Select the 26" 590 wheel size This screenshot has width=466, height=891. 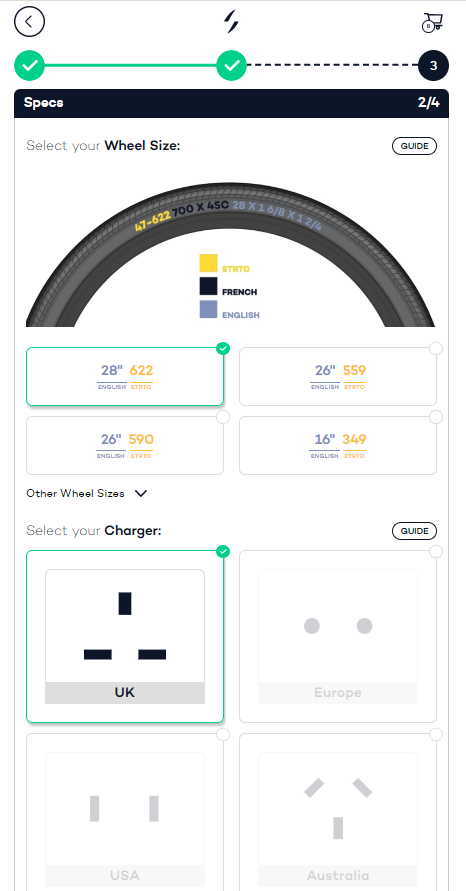point(125,446)
